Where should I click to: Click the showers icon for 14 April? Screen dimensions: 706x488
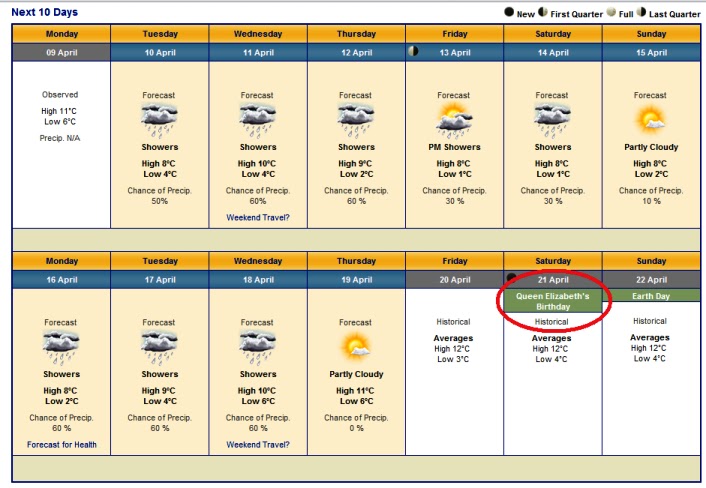[552, 120]
